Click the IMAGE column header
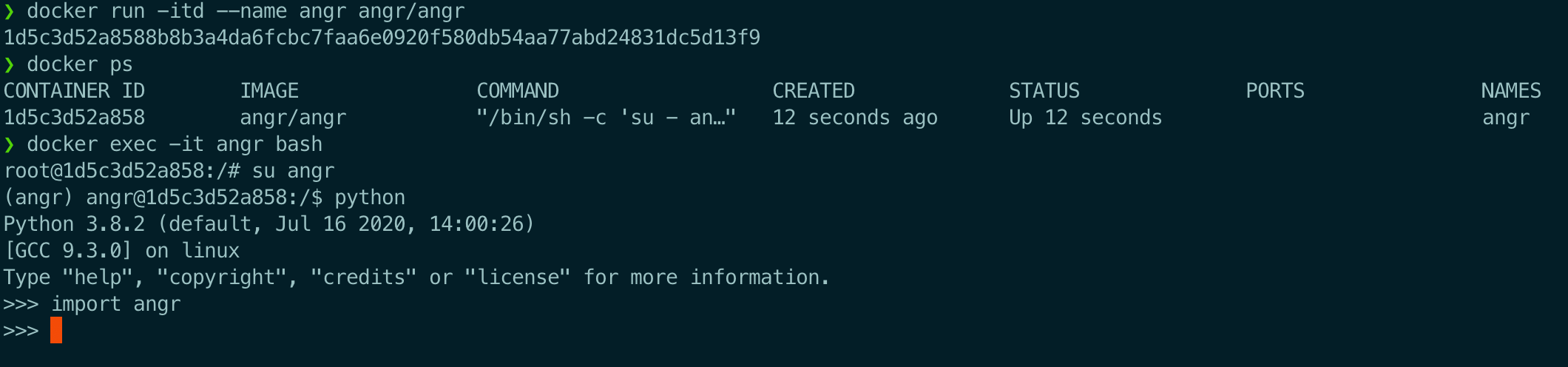This screenshot has width=1568, height=367. pyautogui.click(x=269, y=91)
